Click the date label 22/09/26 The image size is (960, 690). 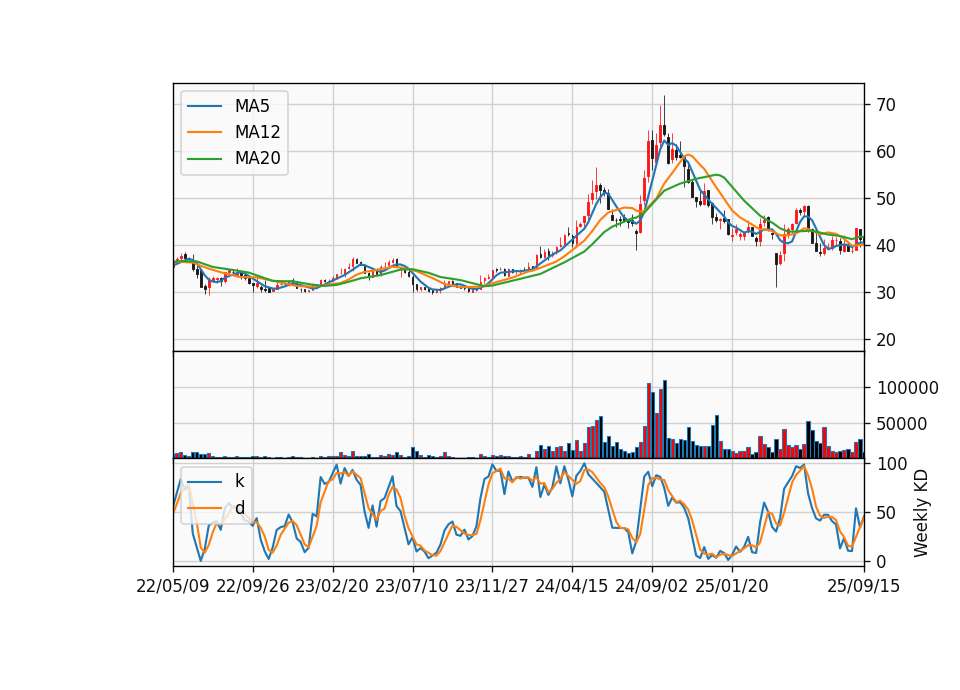[253, 586]
